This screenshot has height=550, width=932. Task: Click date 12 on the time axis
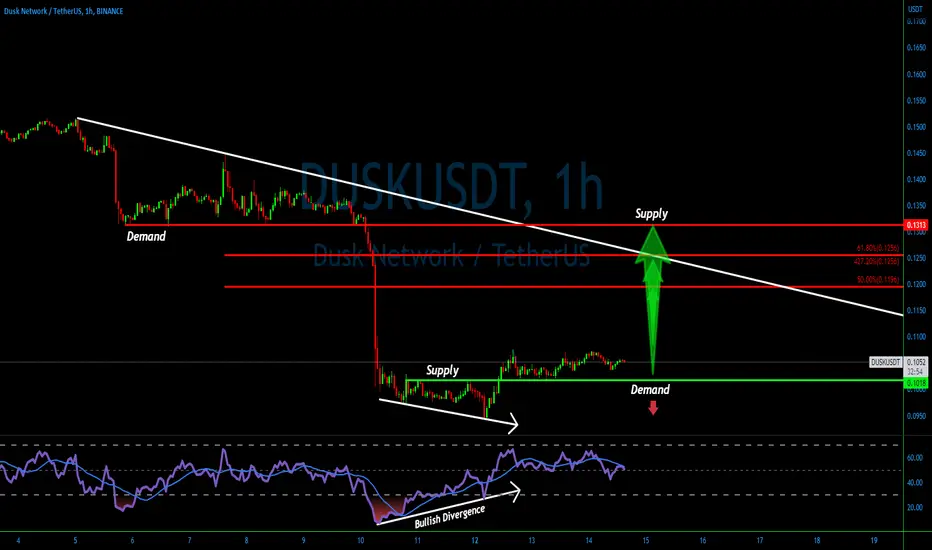coord(475,540)
